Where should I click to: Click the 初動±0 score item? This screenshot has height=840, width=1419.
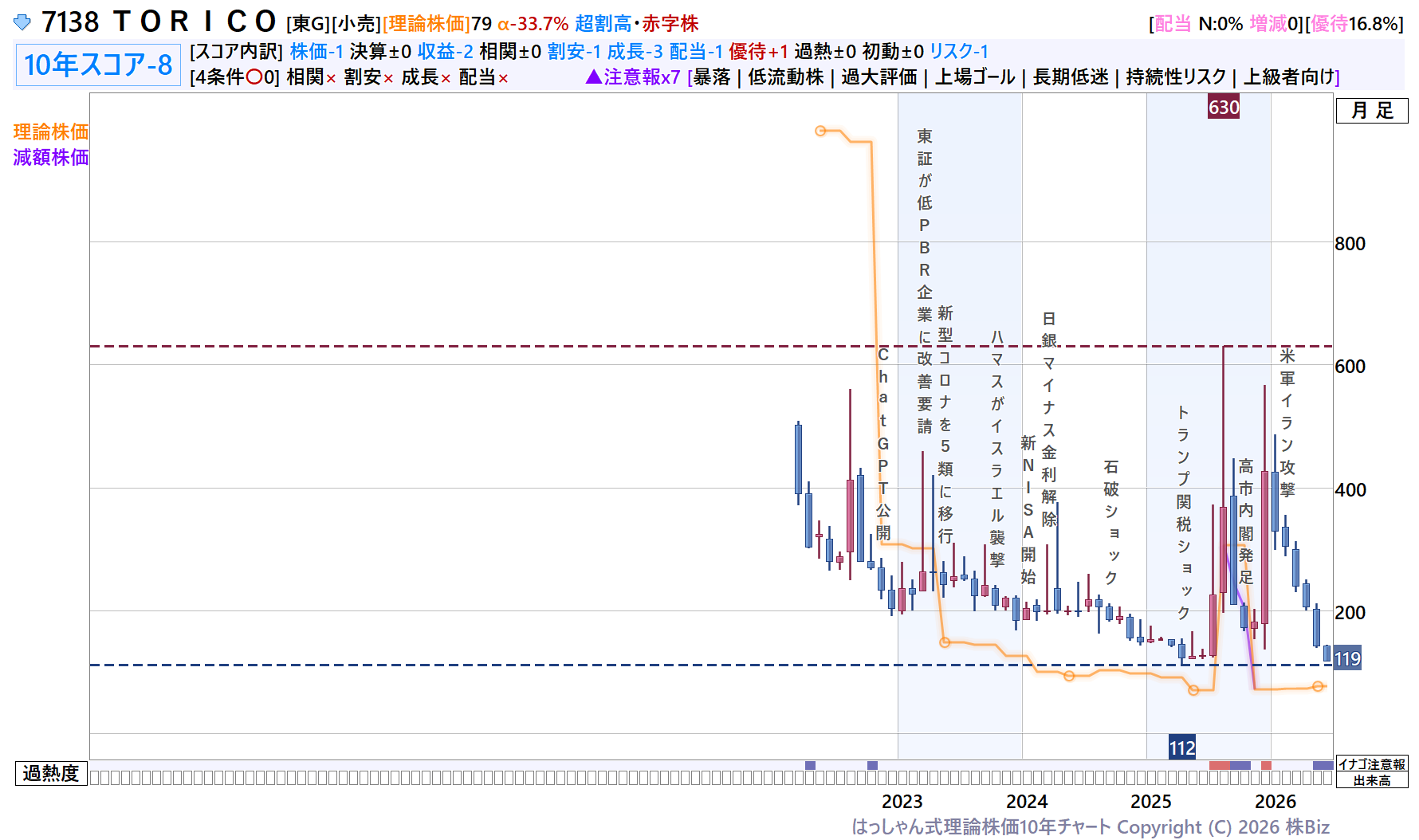[x=893, y=52]
